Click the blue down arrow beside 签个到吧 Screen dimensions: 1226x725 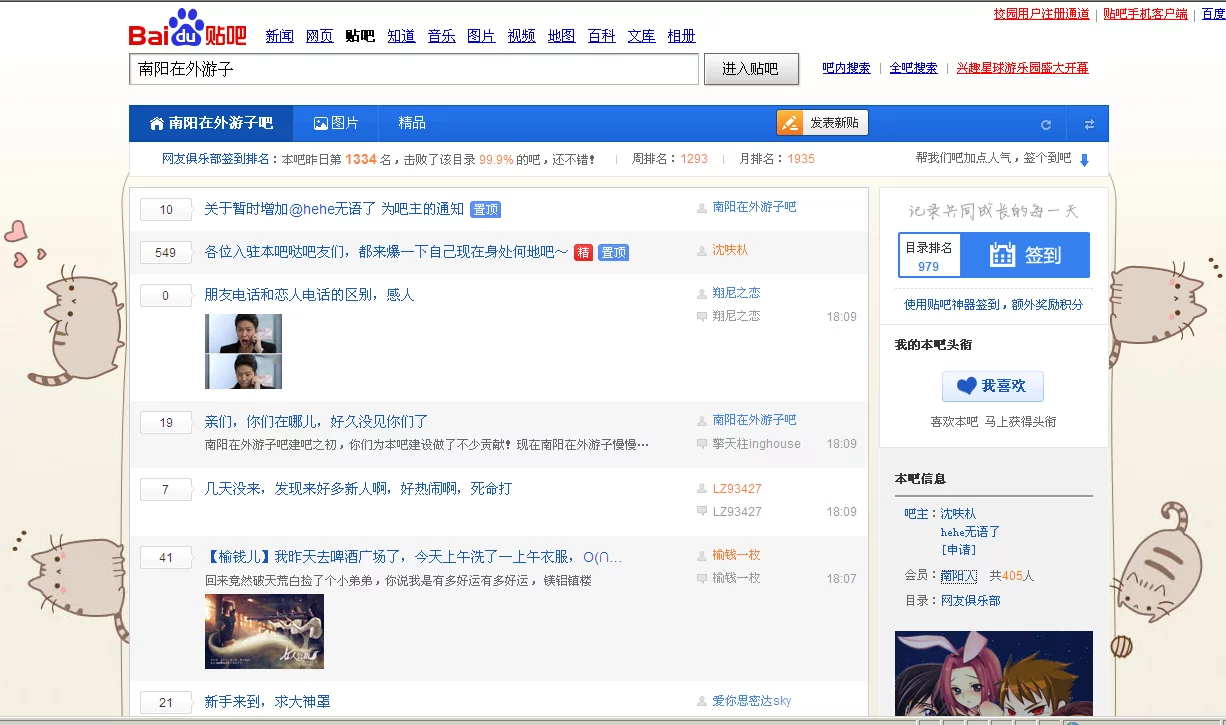[x=1084, y=160]
